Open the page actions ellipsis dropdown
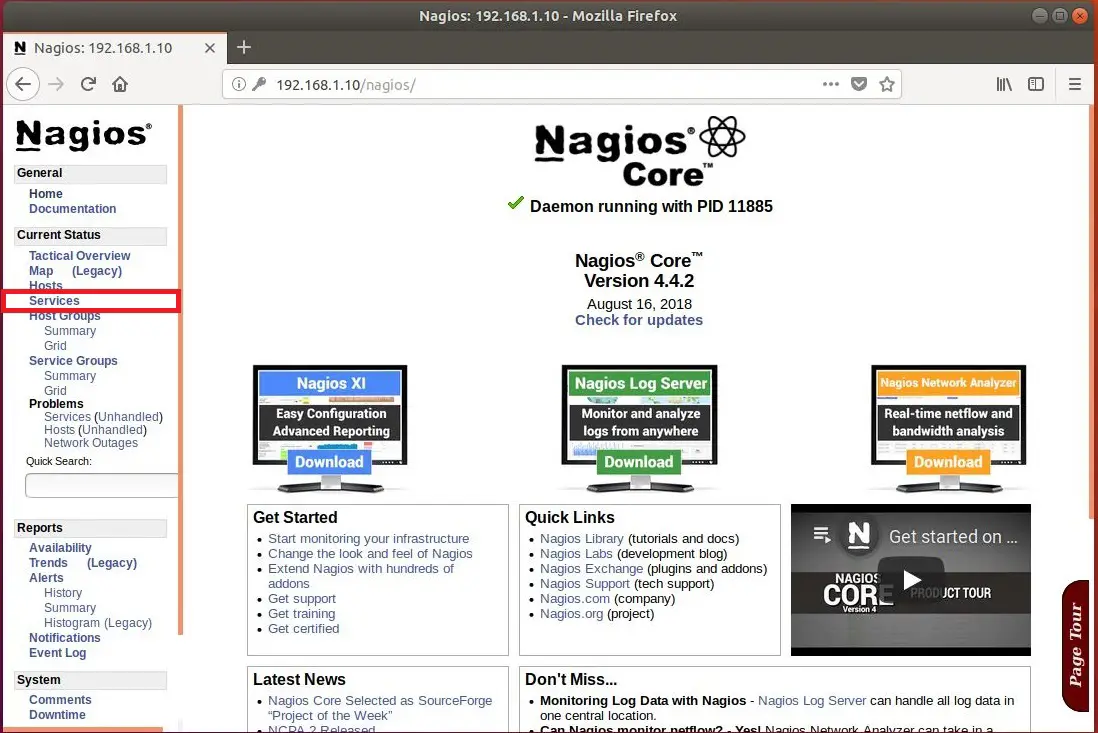Image resolution: width=1098 pixels, height=733 pixels. click(x=830, y=84)
